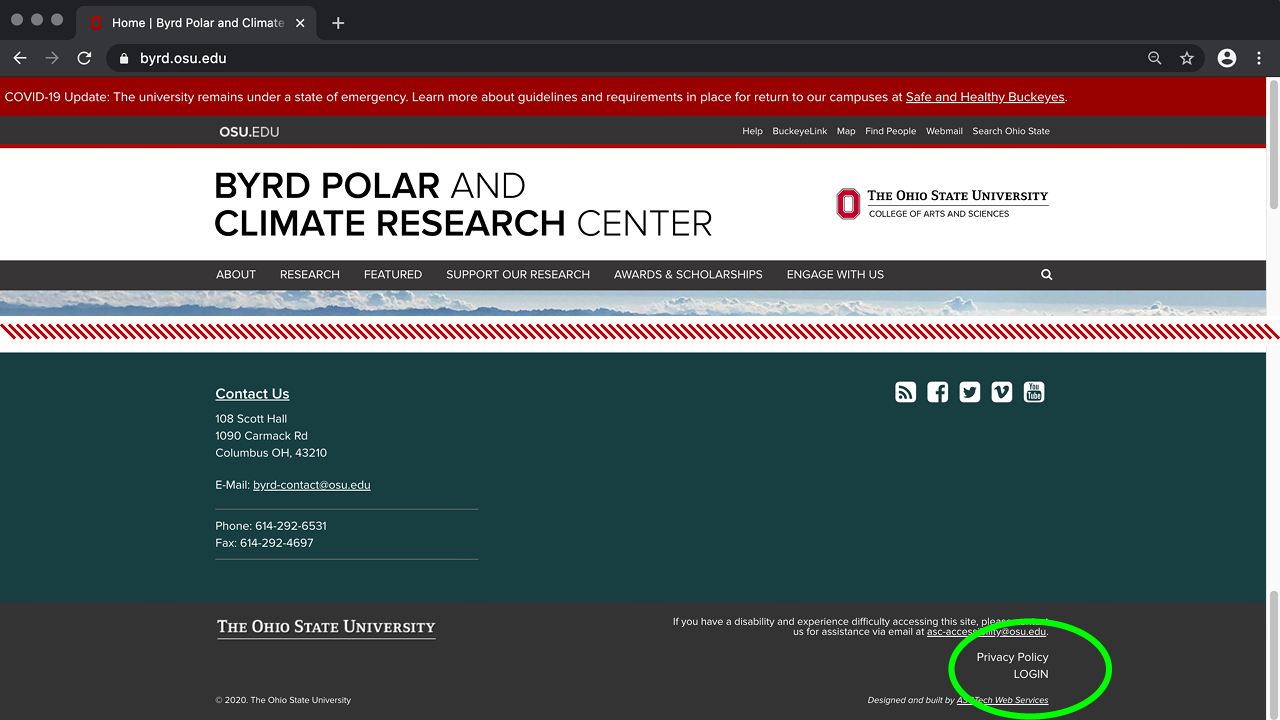This screenshot has width=1280, height=720.
Task: Follow the Safe and Healthy Buckeyes link
Action: 985,97
